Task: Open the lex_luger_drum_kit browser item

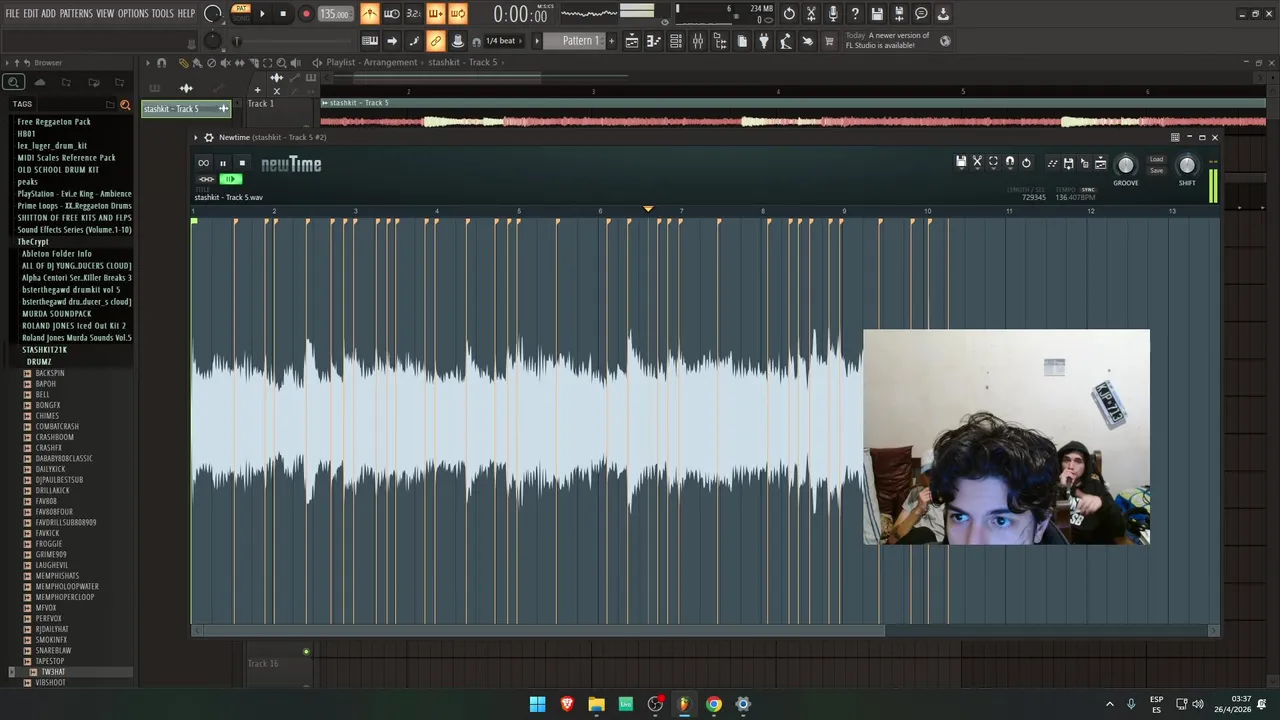Action: click(52, 146)
